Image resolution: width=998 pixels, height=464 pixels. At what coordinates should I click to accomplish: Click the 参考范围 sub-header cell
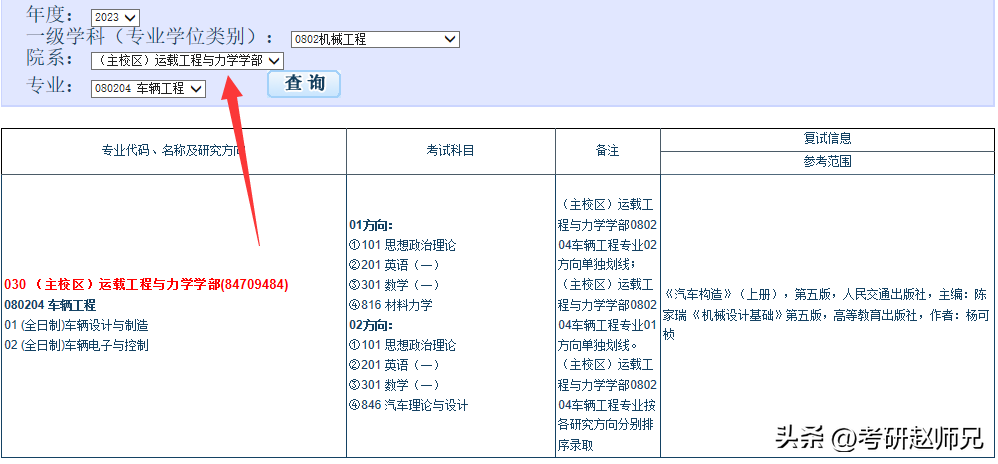tap(827, 162)
